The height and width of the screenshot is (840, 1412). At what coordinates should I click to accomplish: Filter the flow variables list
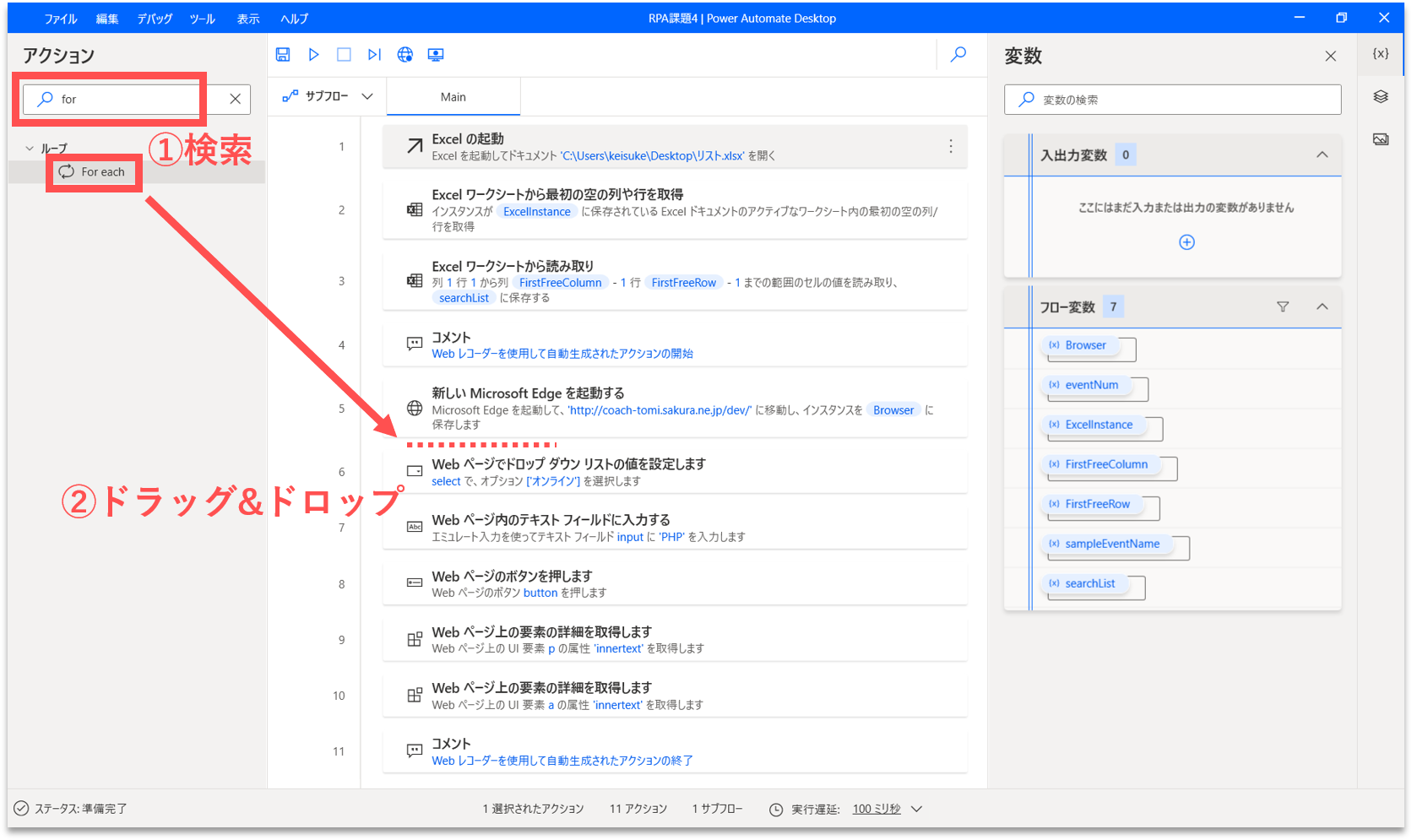pos(1283,307)
